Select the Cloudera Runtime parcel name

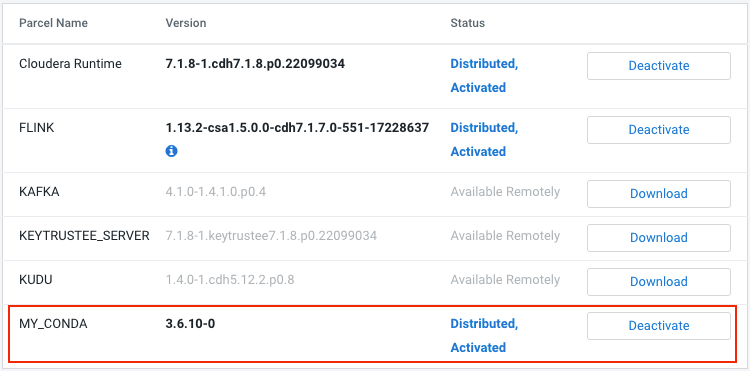click(70, 64)
